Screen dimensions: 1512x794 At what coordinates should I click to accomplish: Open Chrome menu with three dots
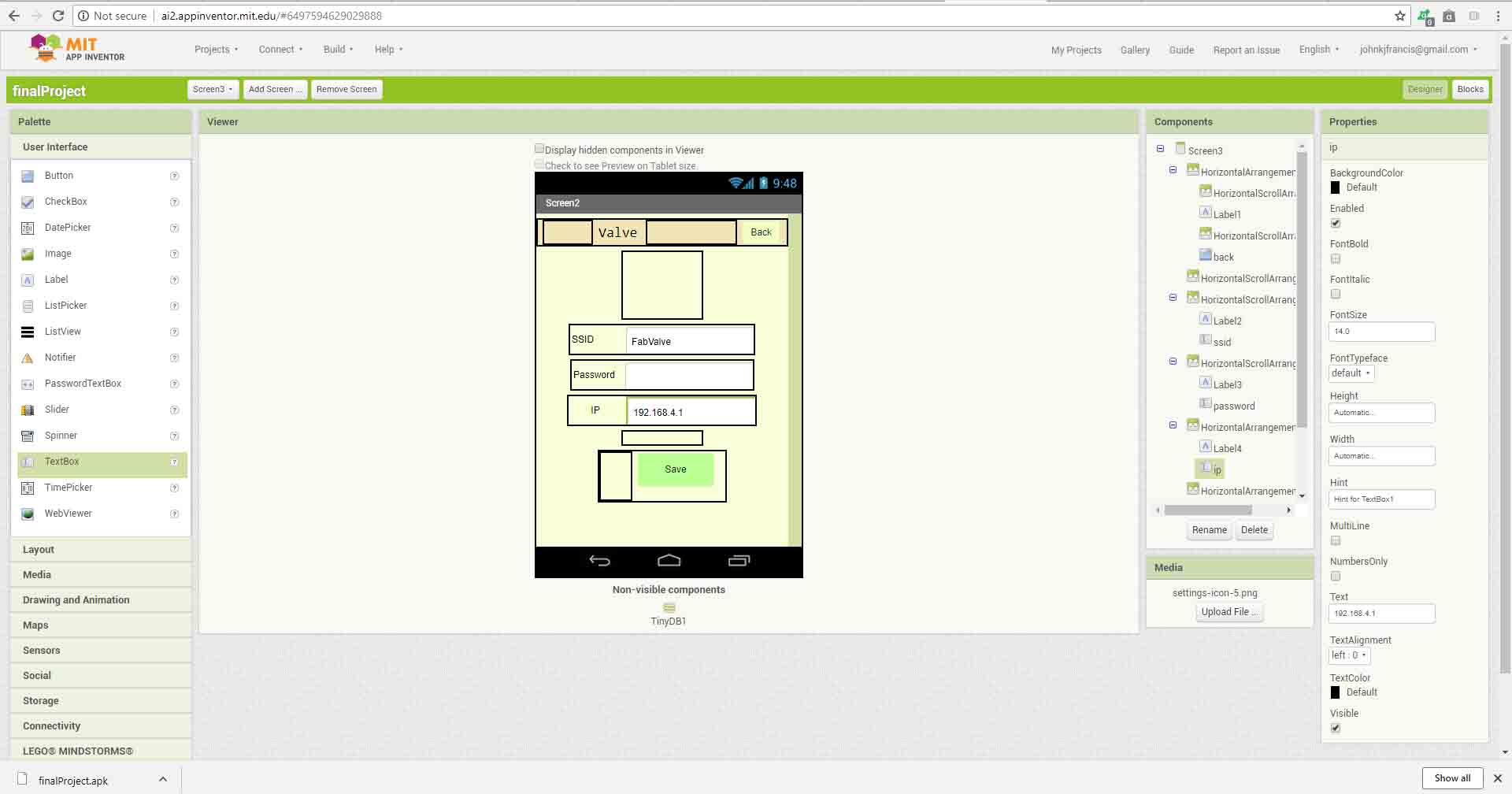point(1498,16)
